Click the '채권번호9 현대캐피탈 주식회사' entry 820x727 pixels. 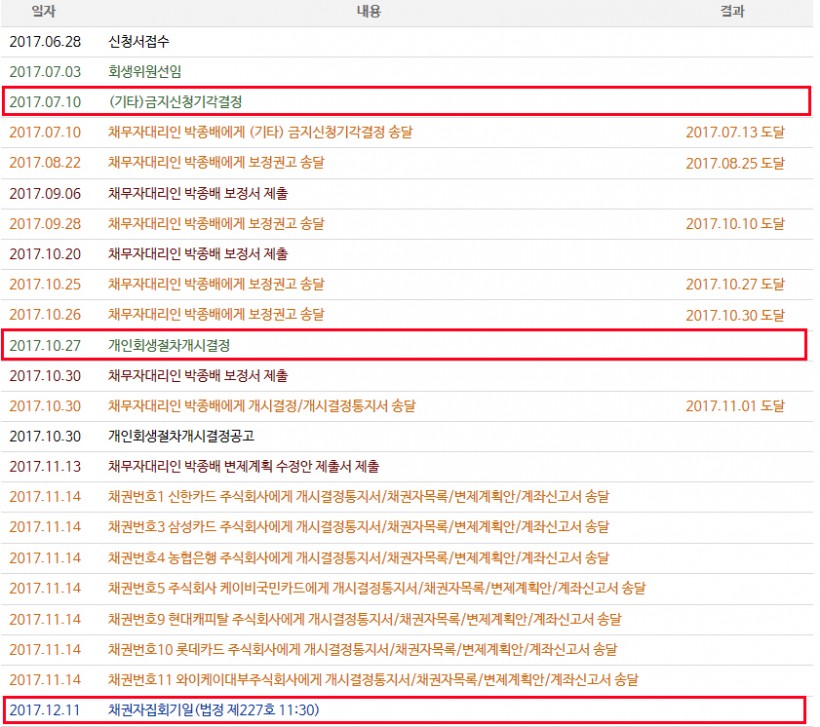365,619
